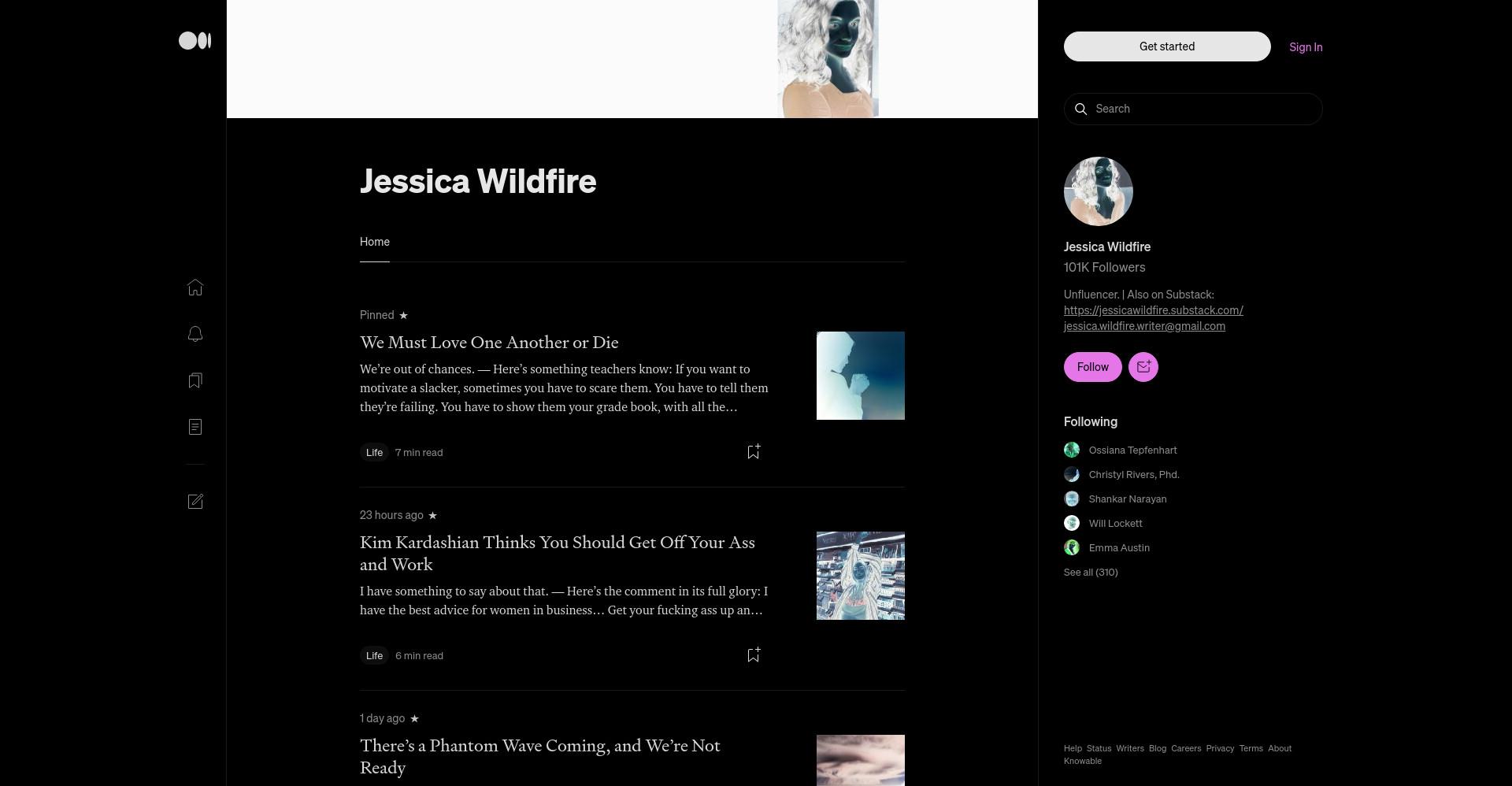Screen dimensions: 1512x786
Task: Open the Kim Kardashian article thumbnail
Action: pyautogui.click(x=861, y=576)
